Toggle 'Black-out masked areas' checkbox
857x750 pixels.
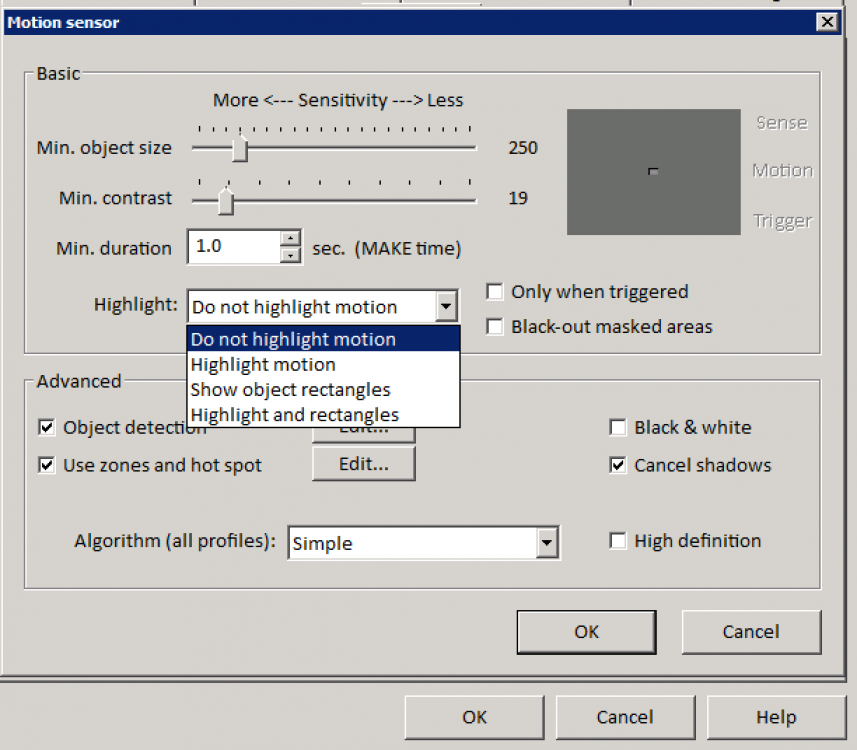click(x=495, y=326)
